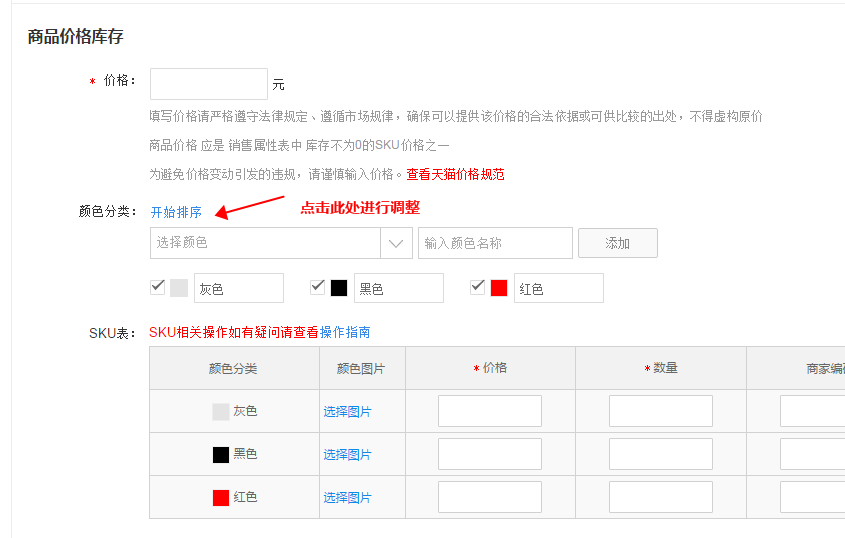The height and width of the screenshot is (538, 845).
Task: Click 开始排序 to reorder colors
Action: 176,212
